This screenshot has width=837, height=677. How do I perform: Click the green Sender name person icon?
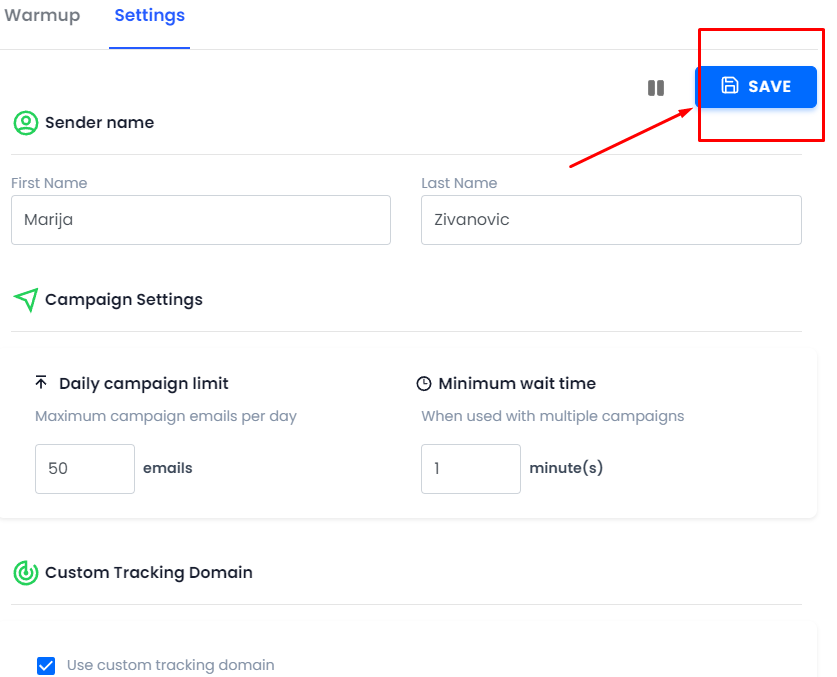(26, 123)
